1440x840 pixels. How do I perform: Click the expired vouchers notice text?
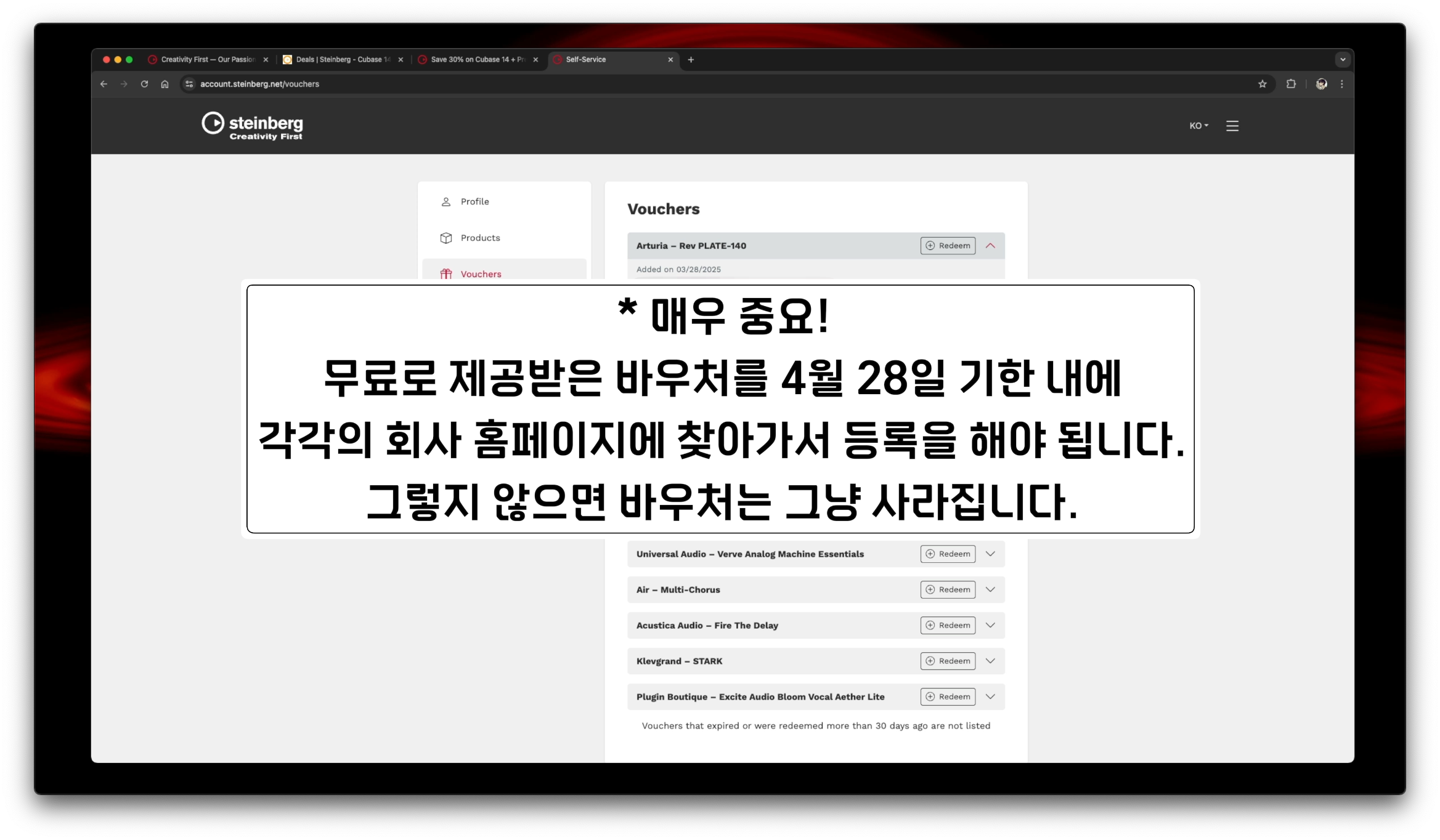pos(816,726)
